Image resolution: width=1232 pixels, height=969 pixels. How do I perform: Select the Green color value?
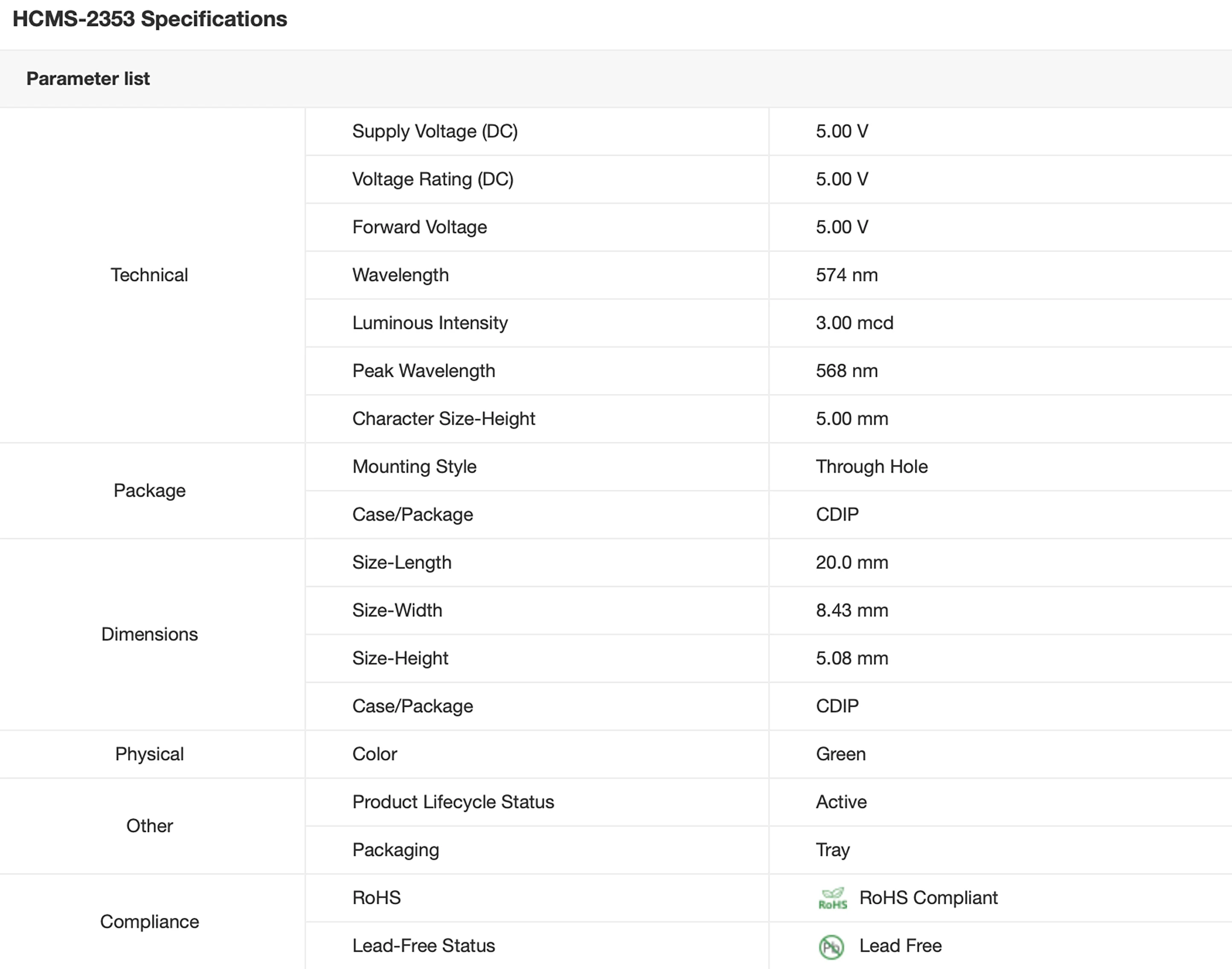coord(840,754)
